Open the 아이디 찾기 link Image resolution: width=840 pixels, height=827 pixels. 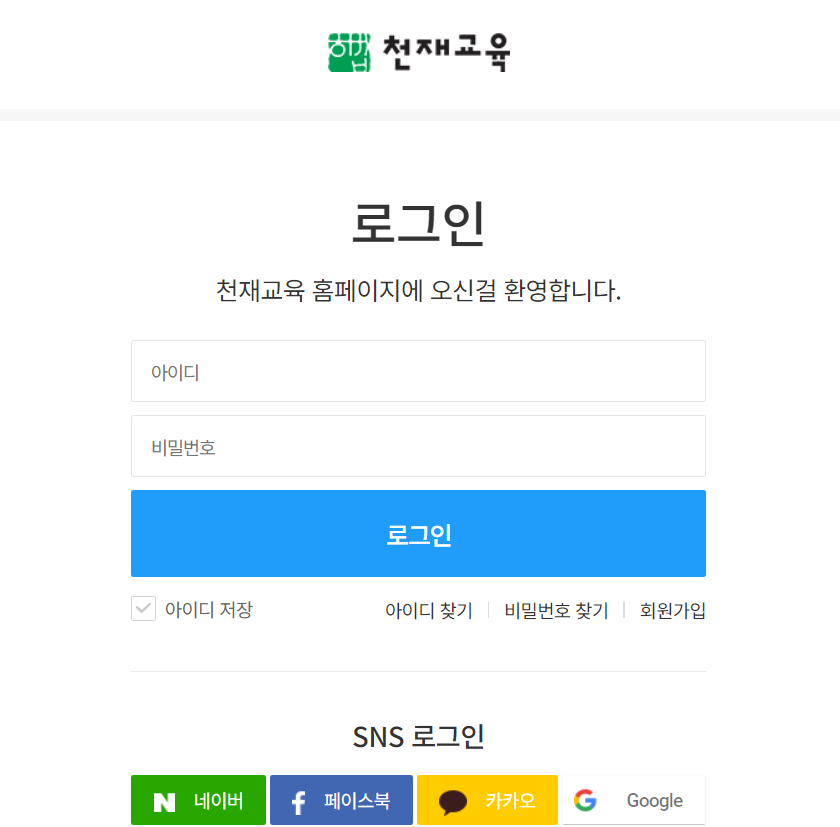(x=428, y=610)
